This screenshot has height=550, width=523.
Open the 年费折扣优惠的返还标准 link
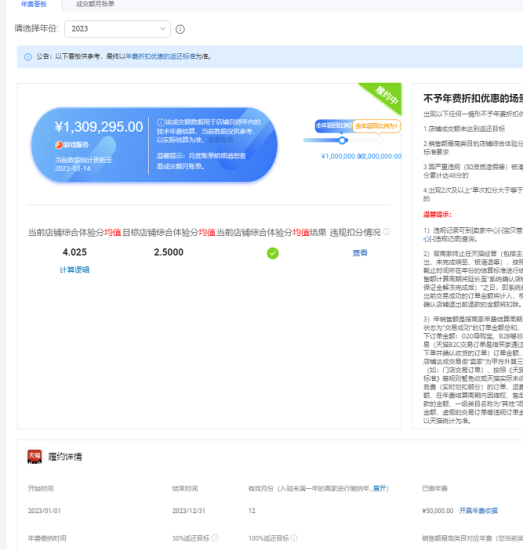click(x=160, y=56)
